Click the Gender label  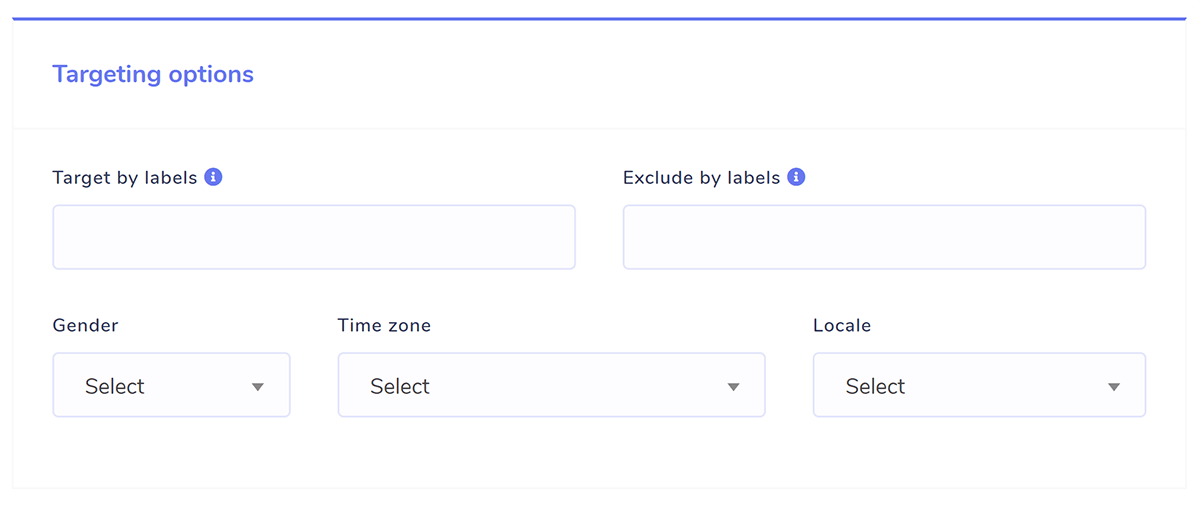tap(85, 325)
